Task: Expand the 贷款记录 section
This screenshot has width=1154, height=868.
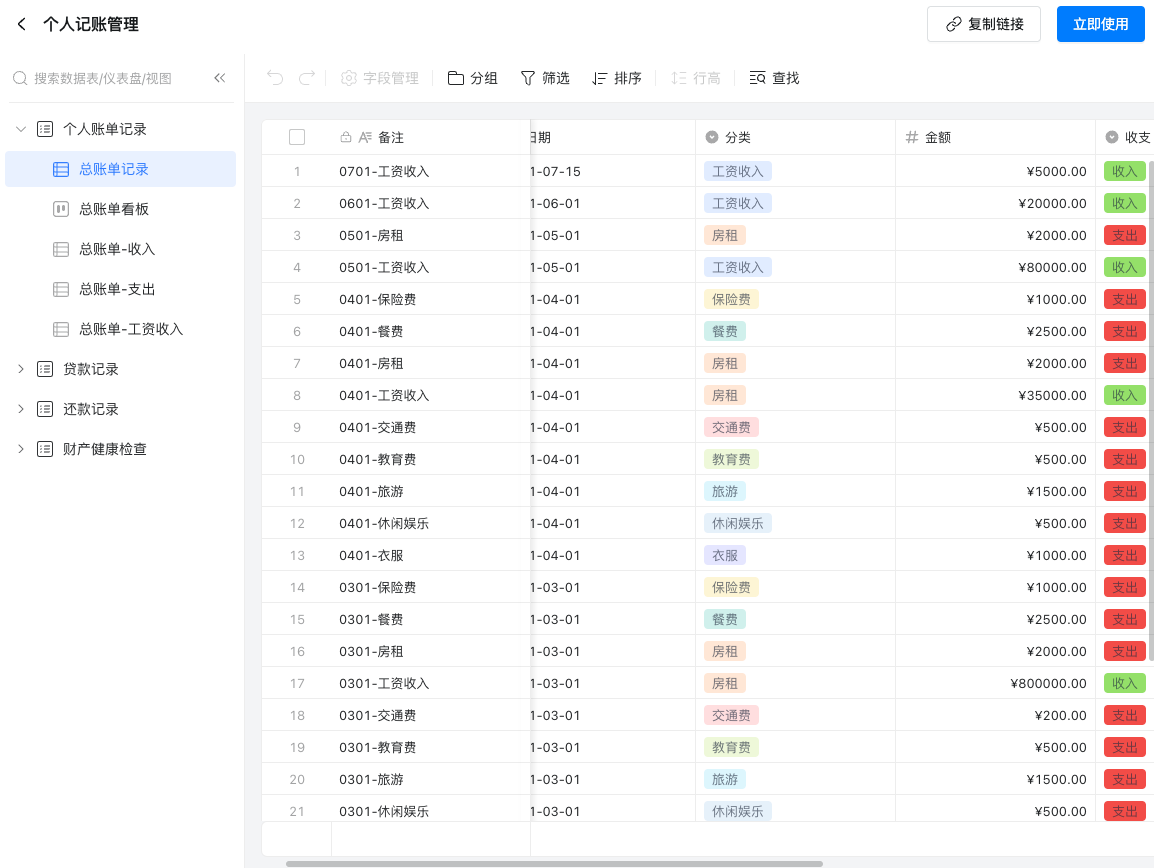Action: [19, 368]
